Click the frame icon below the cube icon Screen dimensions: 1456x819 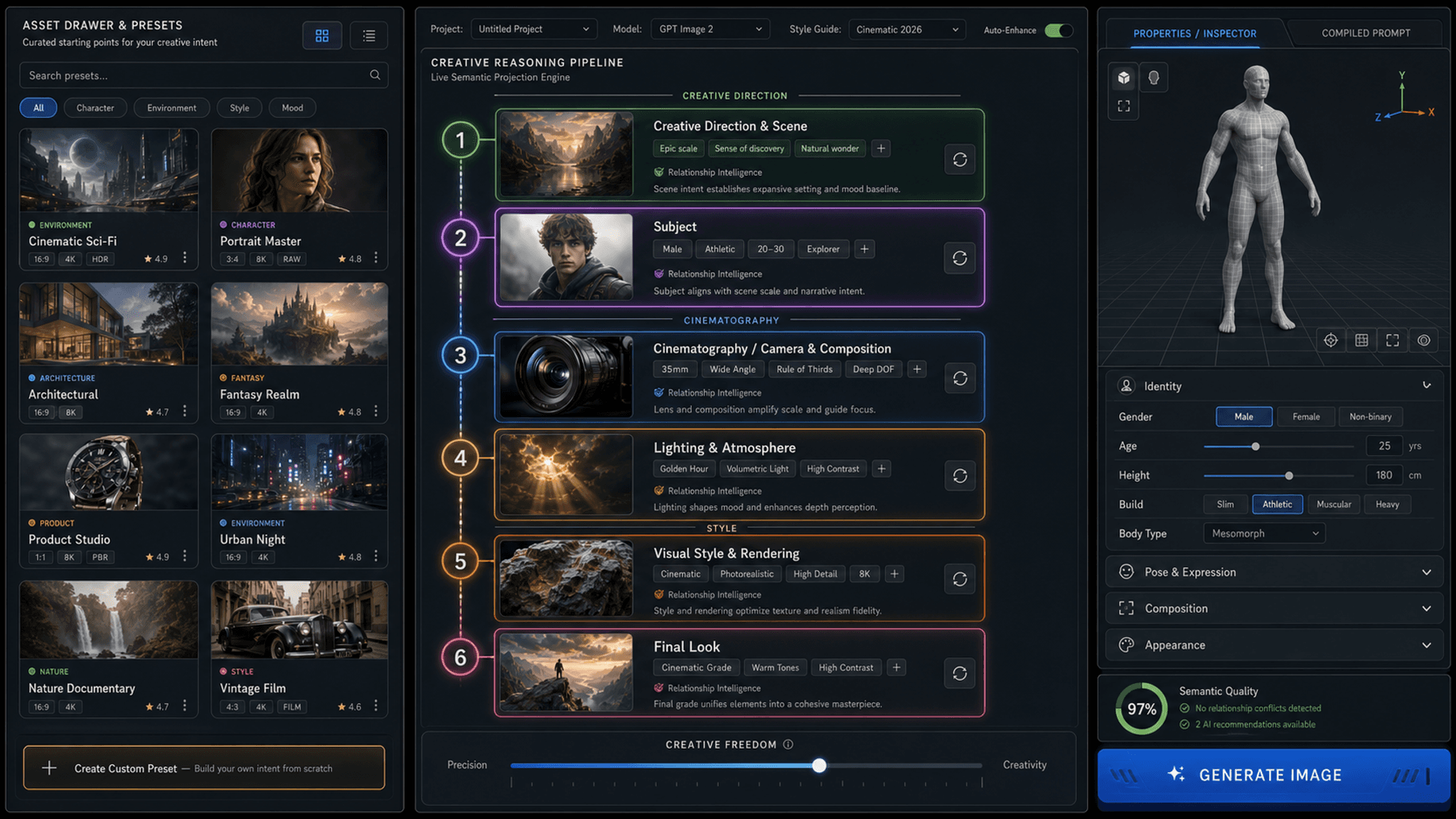(x=1124, y=106)
